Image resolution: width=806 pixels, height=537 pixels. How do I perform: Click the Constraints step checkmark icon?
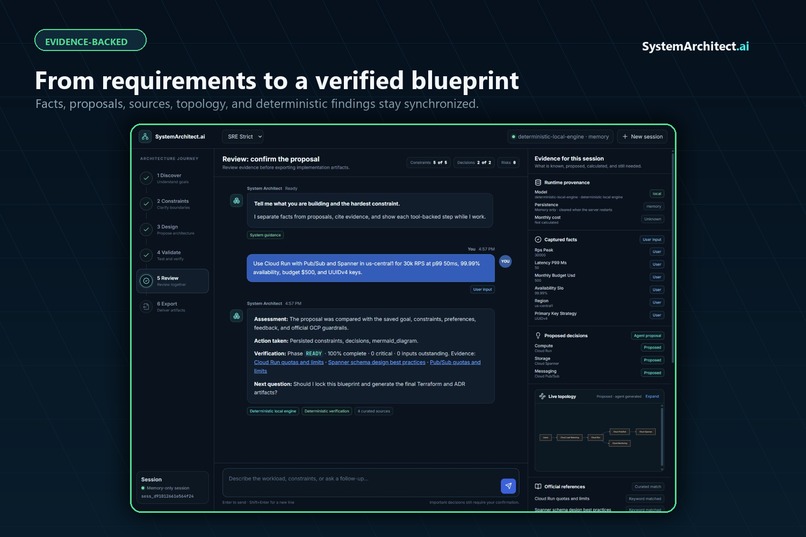click(x=146, y=204)
